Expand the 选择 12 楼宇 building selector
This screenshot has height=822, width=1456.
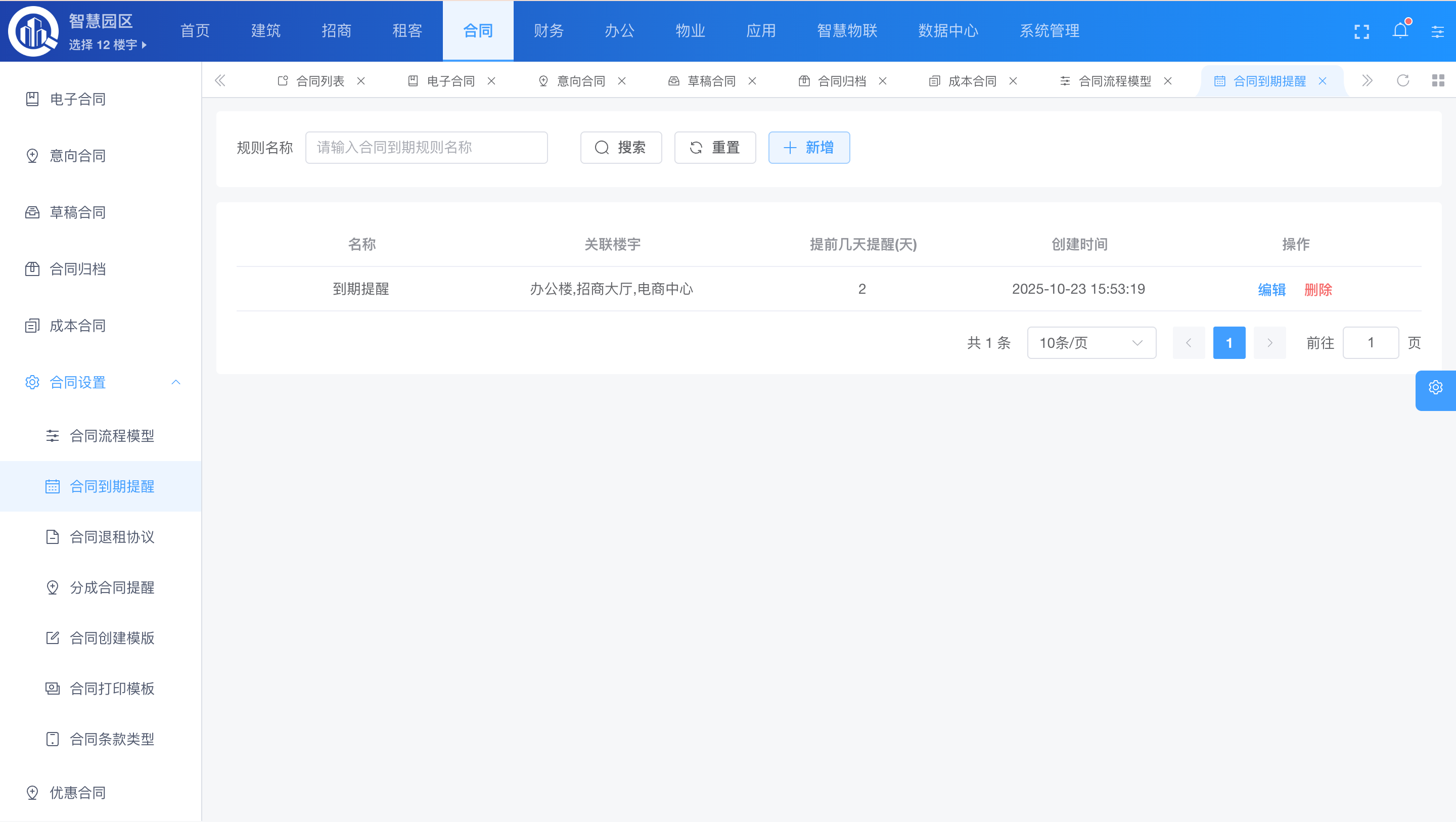coord(107,45)
